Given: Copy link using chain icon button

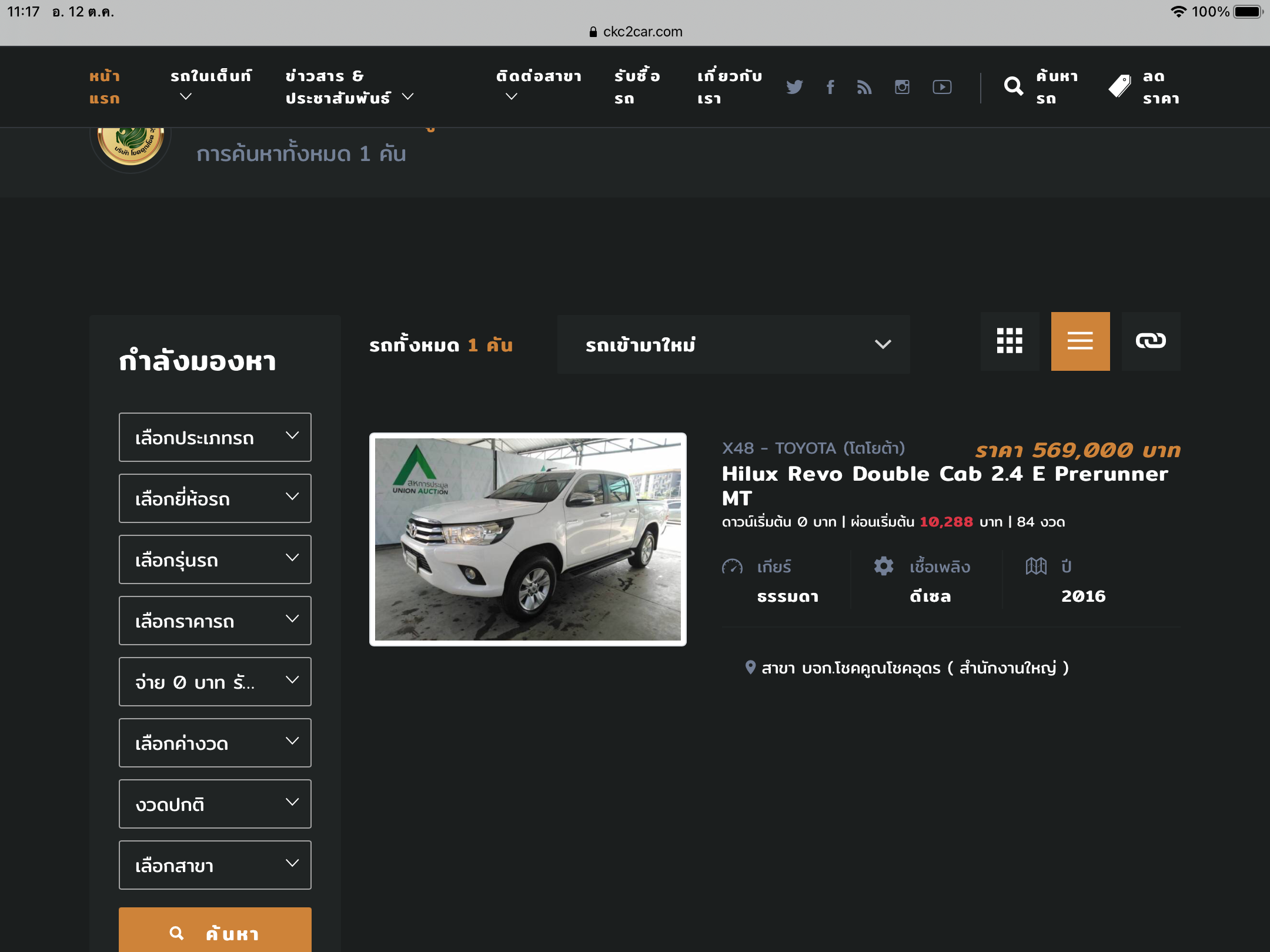Looking at the screenshot, I should [1151, 341].
